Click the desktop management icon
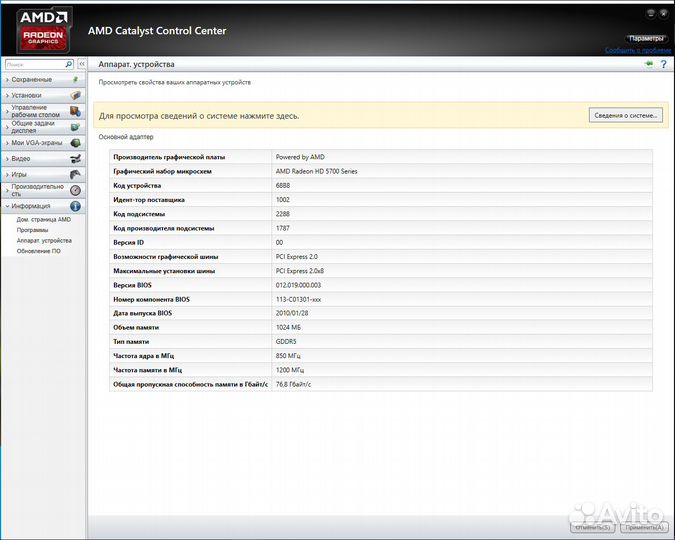This screenshot has width=675, height=540. click(75, 111)
